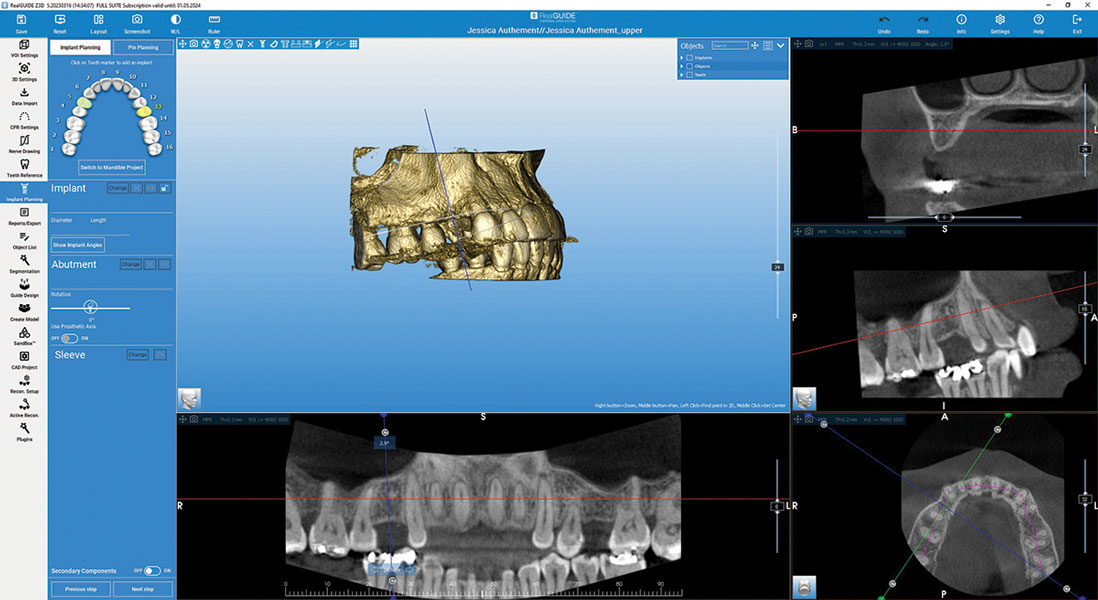Select the Implant Planning tab

click(x=80, y=47)
